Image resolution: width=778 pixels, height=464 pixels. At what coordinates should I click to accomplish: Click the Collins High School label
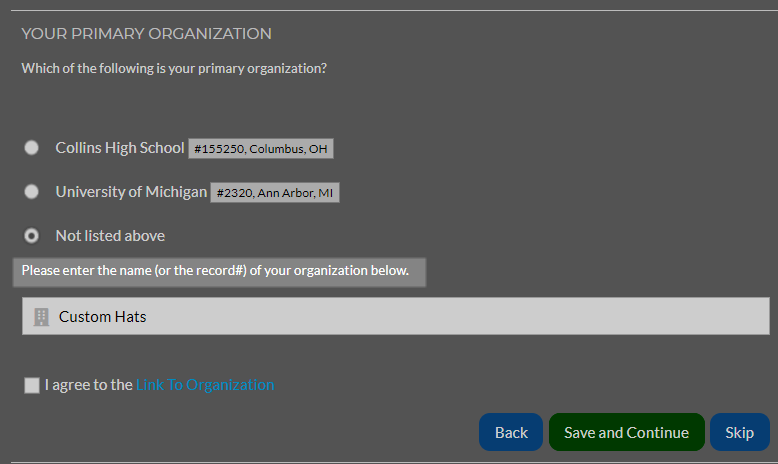click(x=120, y=148)
